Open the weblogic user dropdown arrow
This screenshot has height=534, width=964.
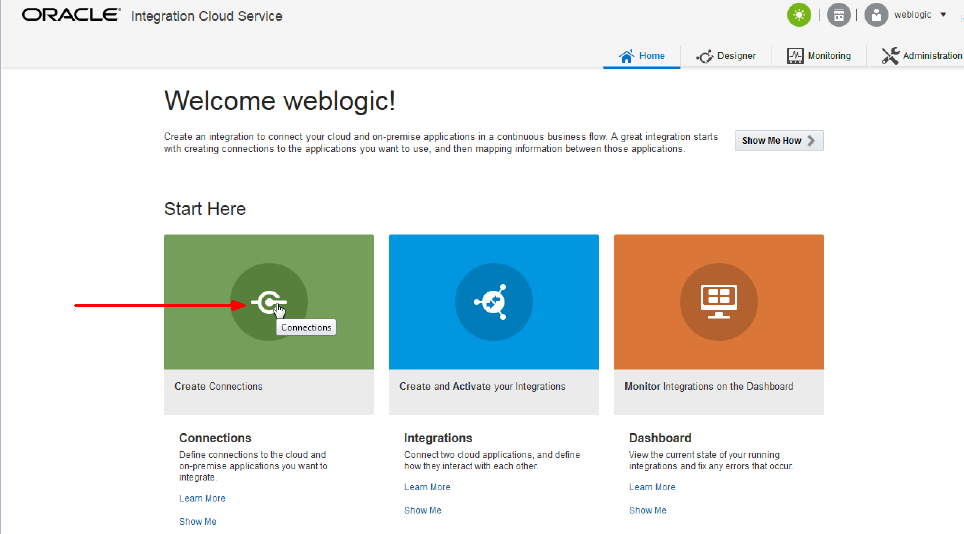[x=943, y=15]
